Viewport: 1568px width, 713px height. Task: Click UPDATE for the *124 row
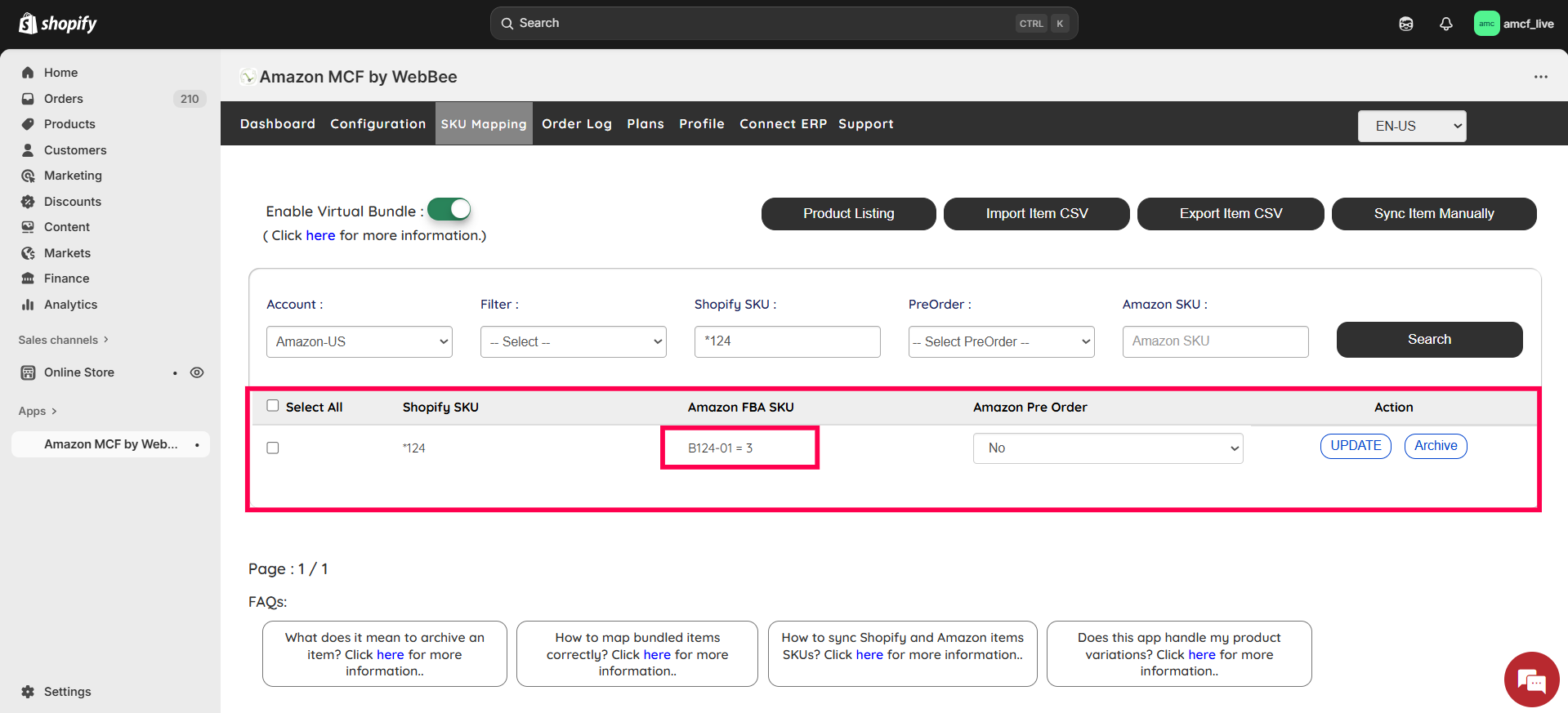point(1355,446)
